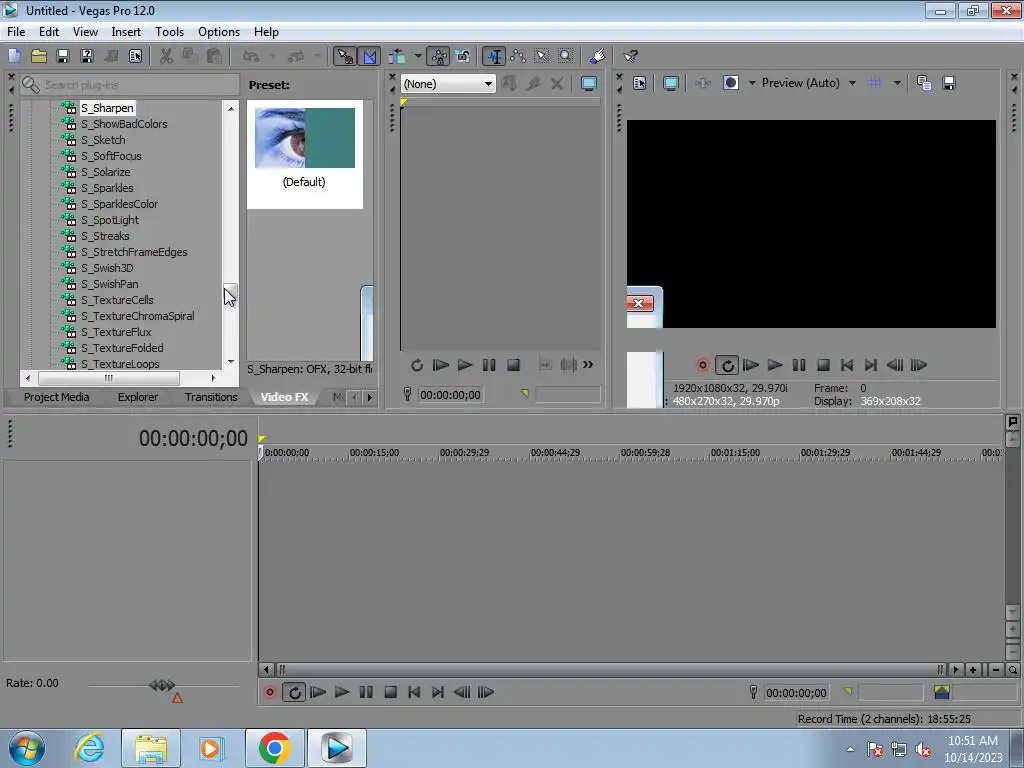
Task: Switch to the Explorer tab
Action: tap(138, 397)
